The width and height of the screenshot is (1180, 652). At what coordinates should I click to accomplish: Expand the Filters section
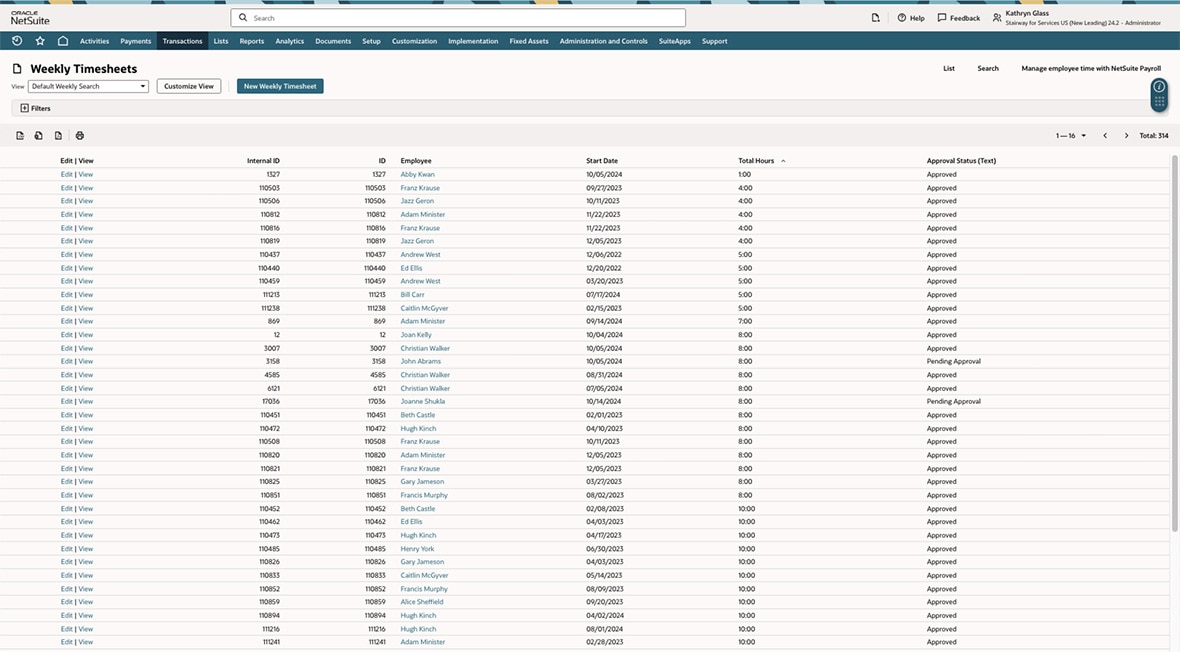35,108
